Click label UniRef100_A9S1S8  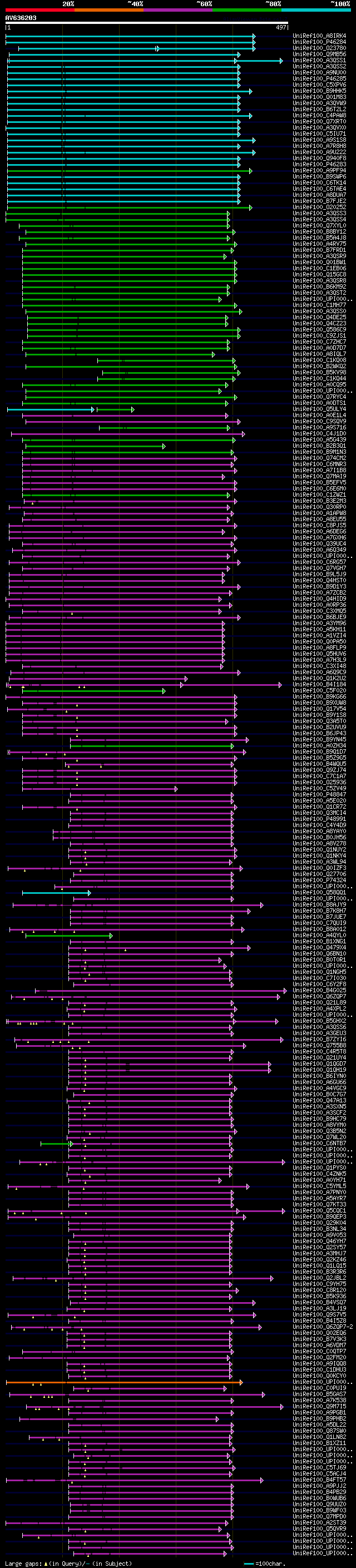pos(319,140)
